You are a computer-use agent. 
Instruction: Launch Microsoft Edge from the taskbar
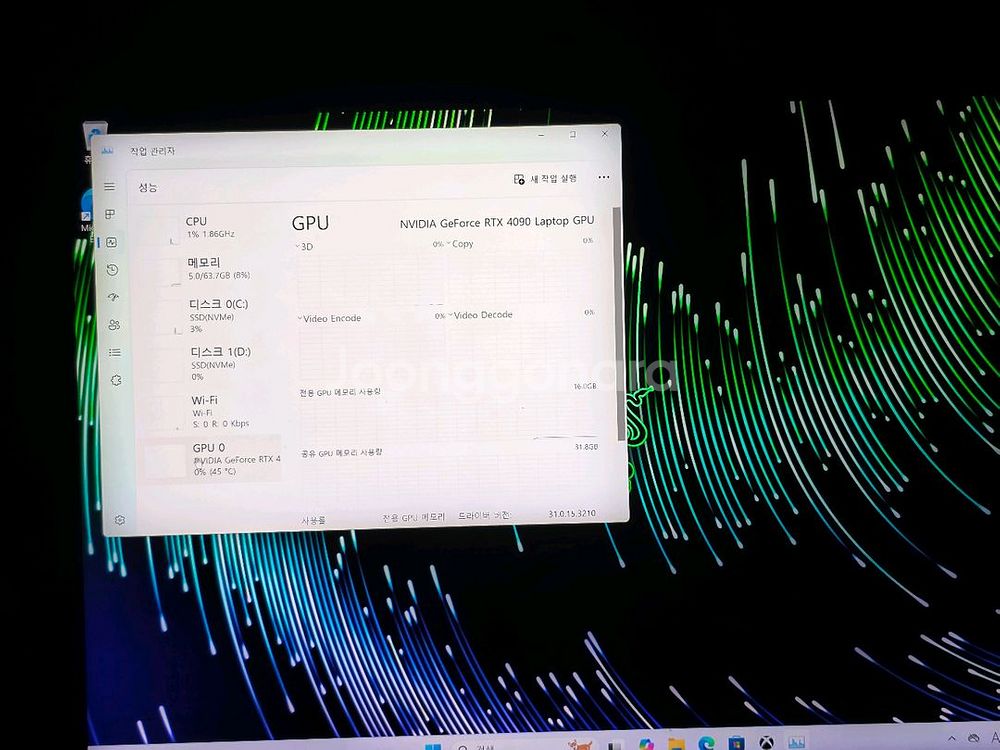coord(706,744)
